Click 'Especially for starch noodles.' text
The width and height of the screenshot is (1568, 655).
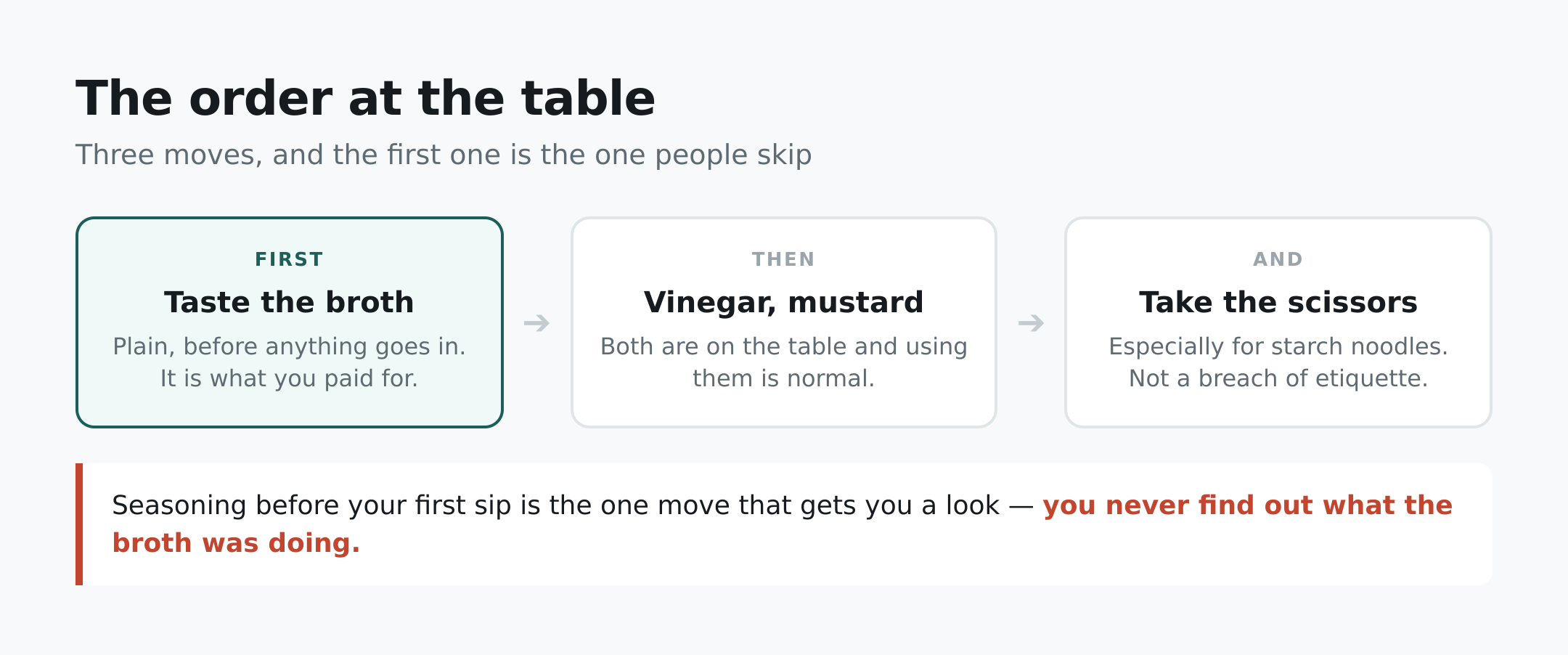tap(1278, 346)
